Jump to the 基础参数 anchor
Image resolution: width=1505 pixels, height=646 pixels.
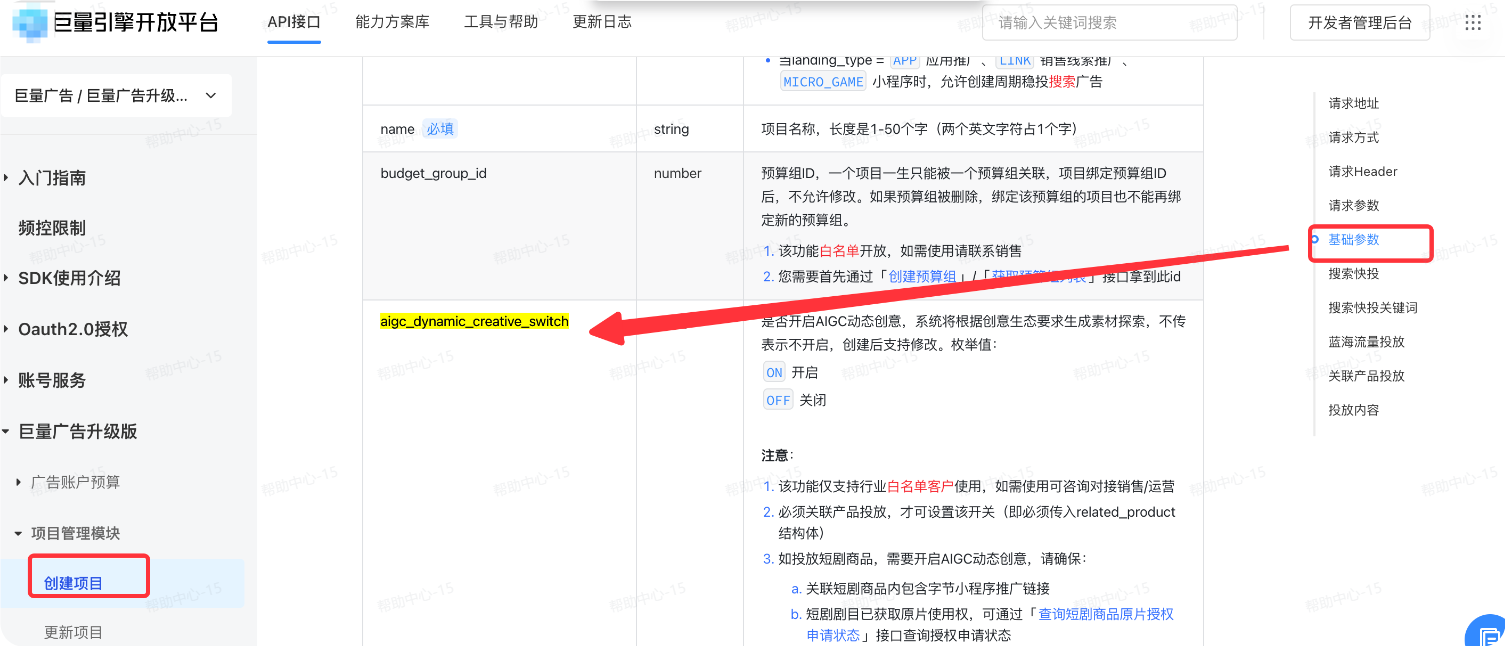click(x=1353, y=239)
